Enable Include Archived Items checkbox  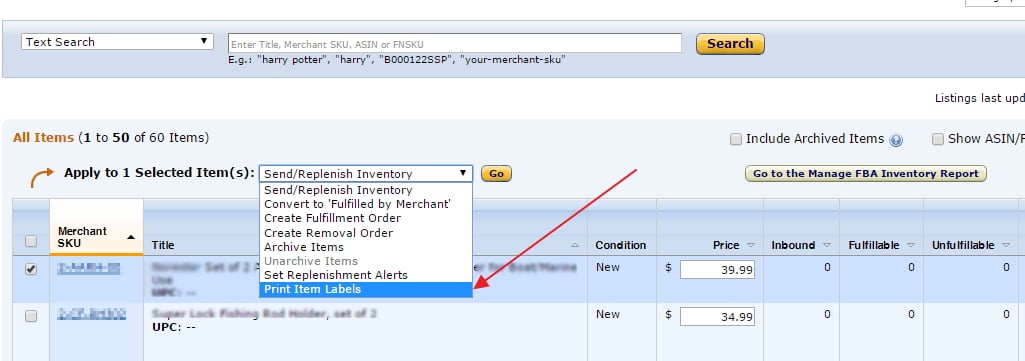736,139
